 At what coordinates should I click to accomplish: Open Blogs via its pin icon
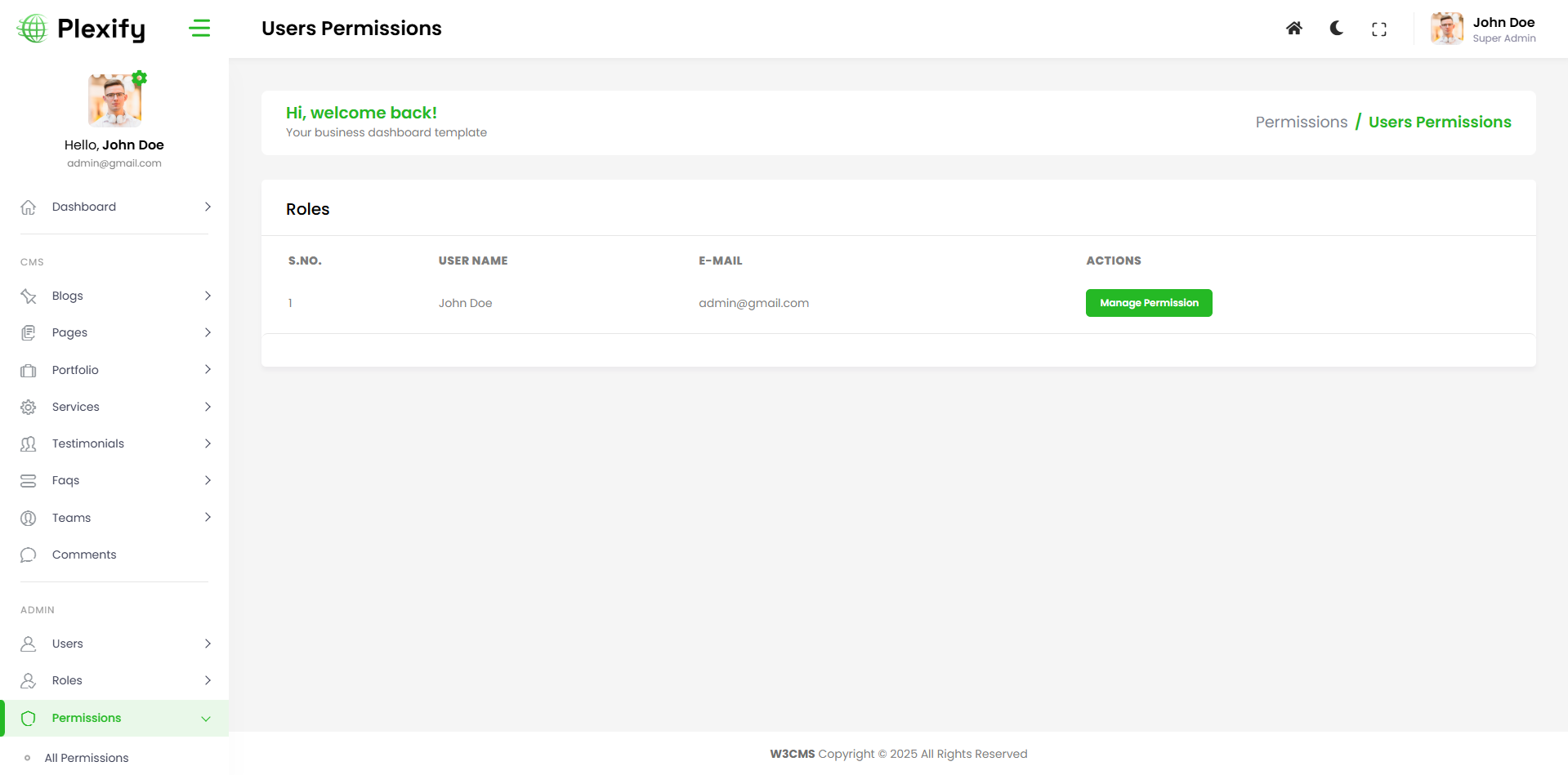tap(29, 296)
